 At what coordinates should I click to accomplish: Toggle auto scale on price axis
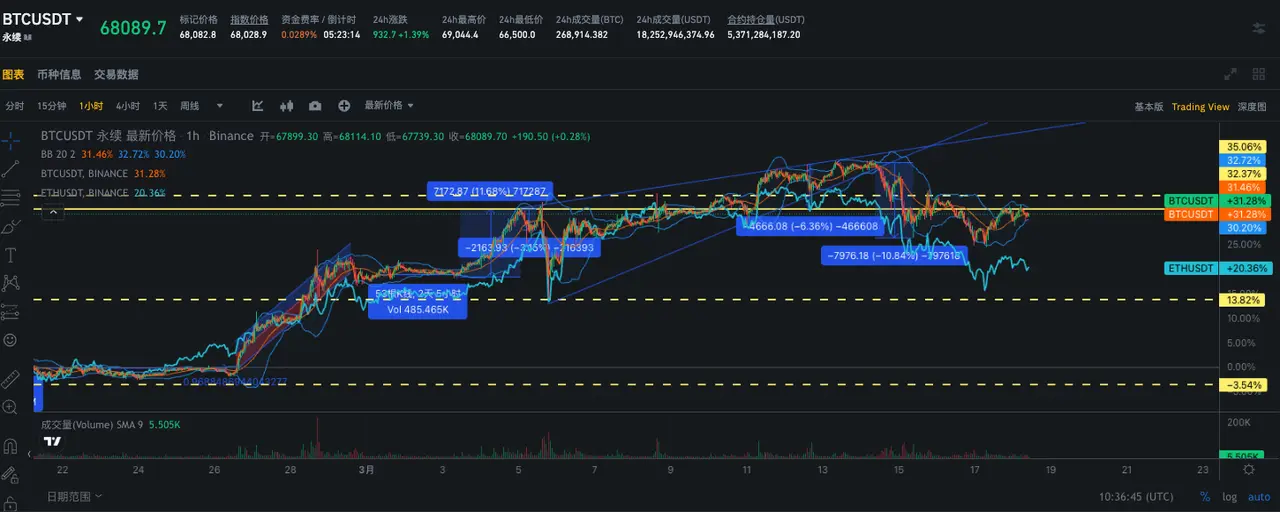(x=1258, y=497)
